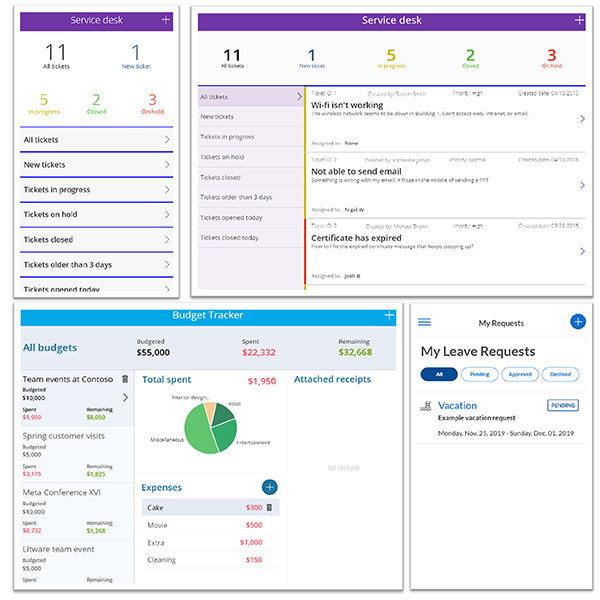This screenshot has width=600, height=600.
Task: Expand the Team events at Contoso budget chevron
Action: 125,398
